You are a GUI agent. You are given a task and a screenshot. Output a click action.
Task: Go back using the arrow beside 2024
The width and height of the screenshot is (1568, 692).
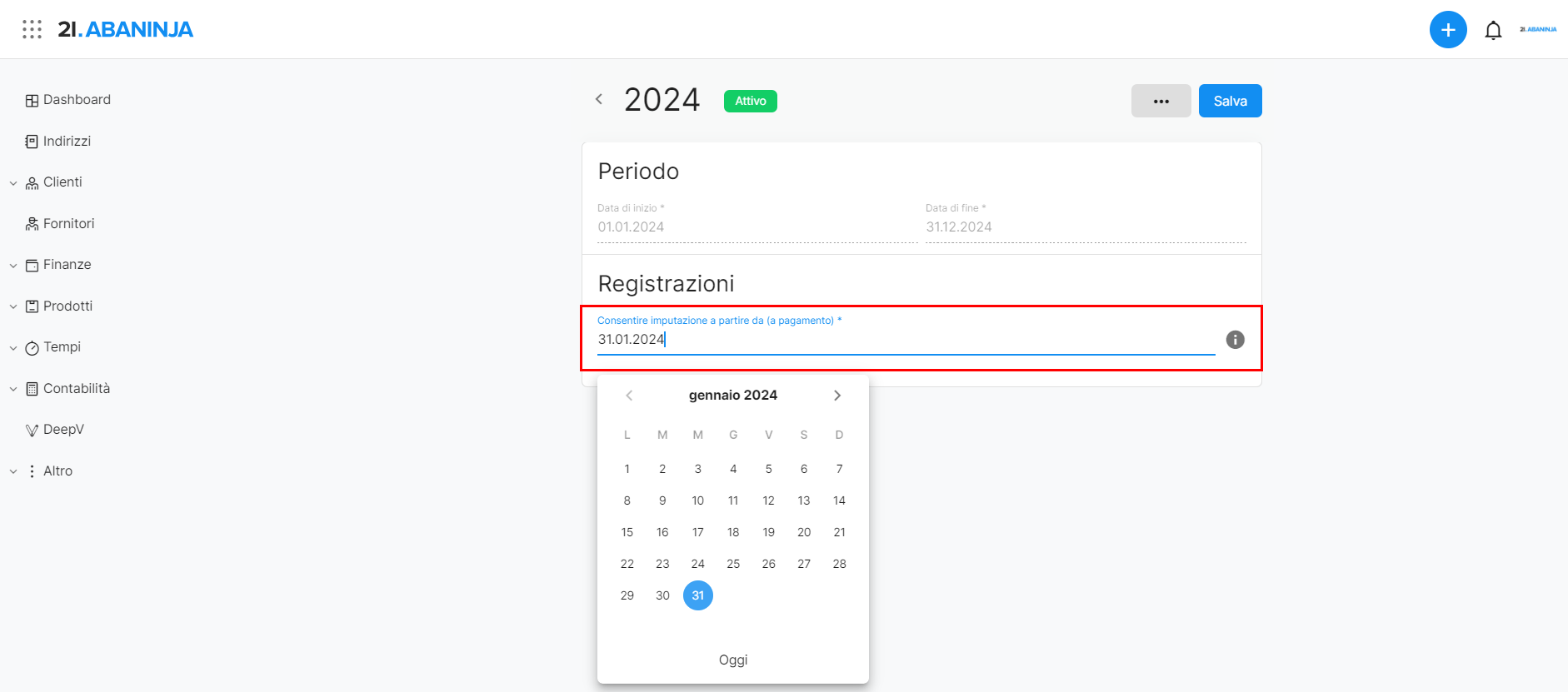coord(599,100)
